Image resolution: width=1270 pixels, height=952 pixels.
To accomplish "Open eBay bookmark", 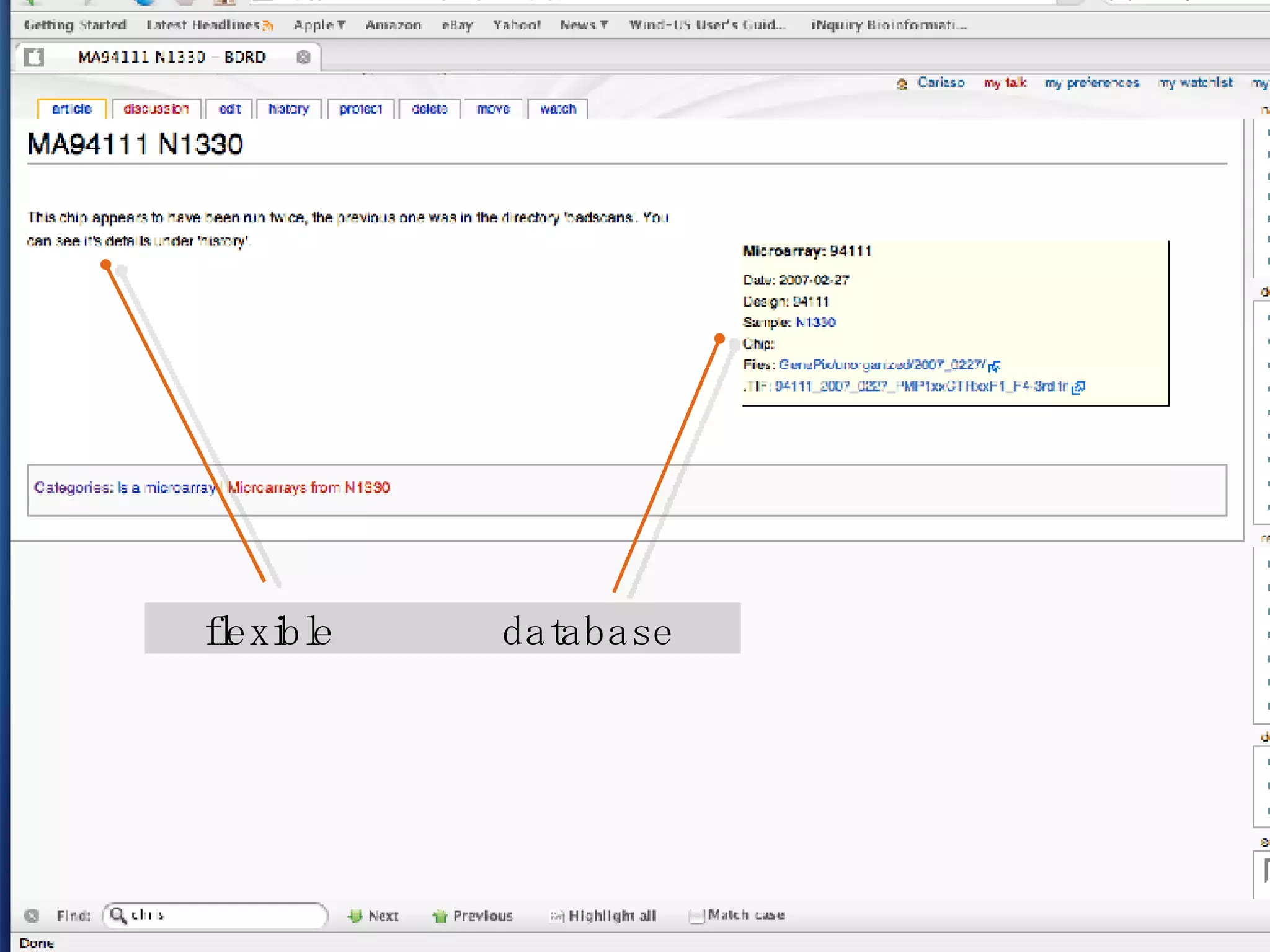I will click(457, 25).
